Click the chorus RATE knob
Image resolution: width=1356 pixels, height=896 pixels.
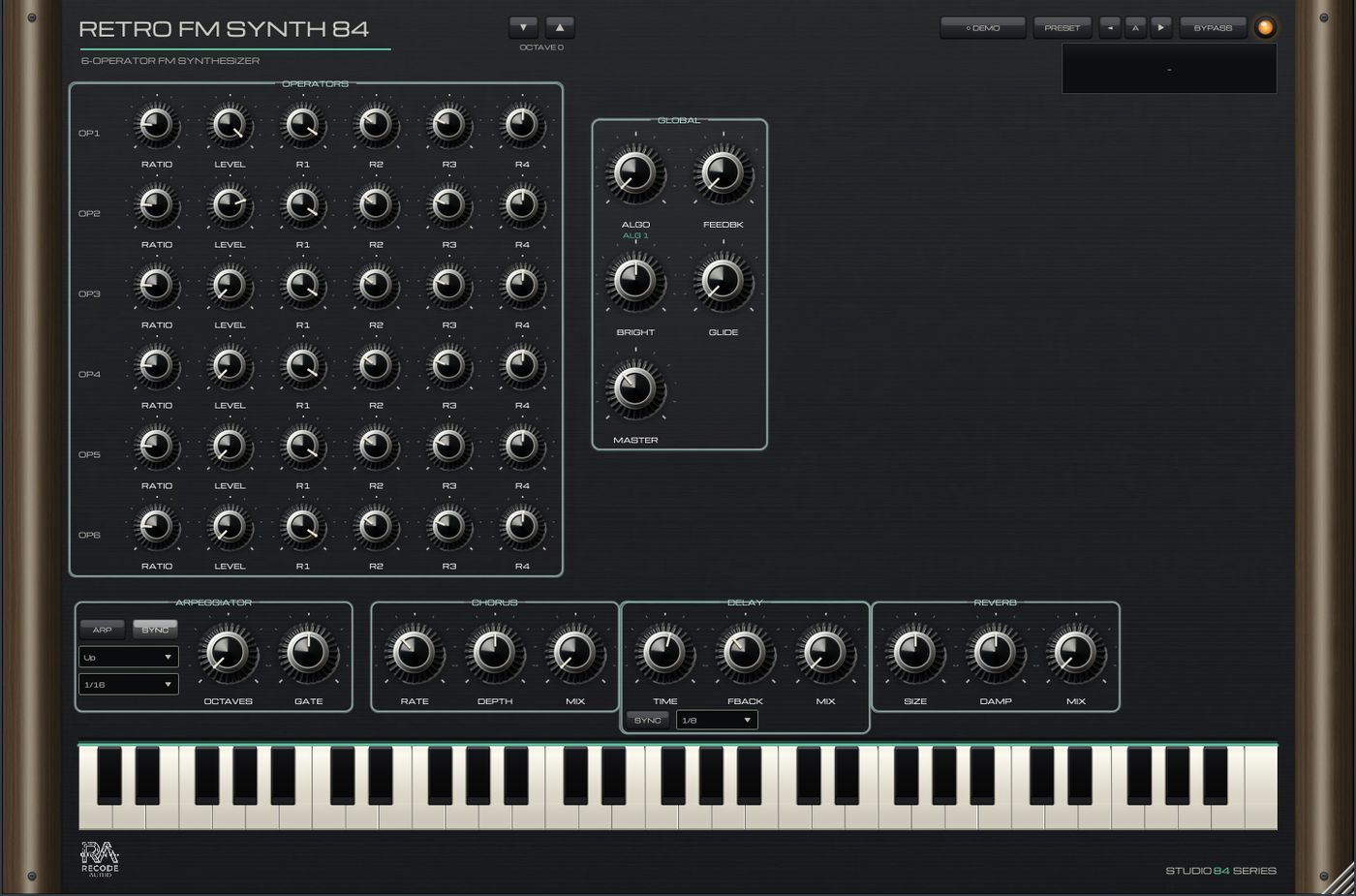[415, 652]
